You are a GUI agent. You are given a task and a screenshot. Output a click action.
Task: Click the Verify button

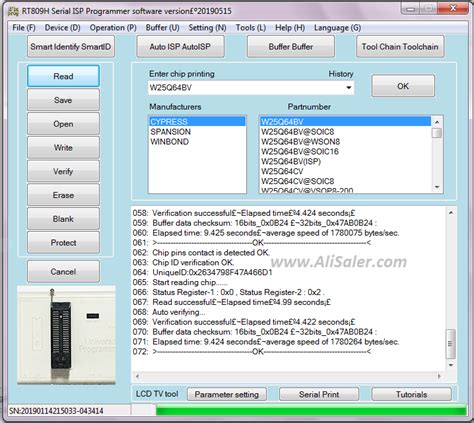click(x=63, y=171)
